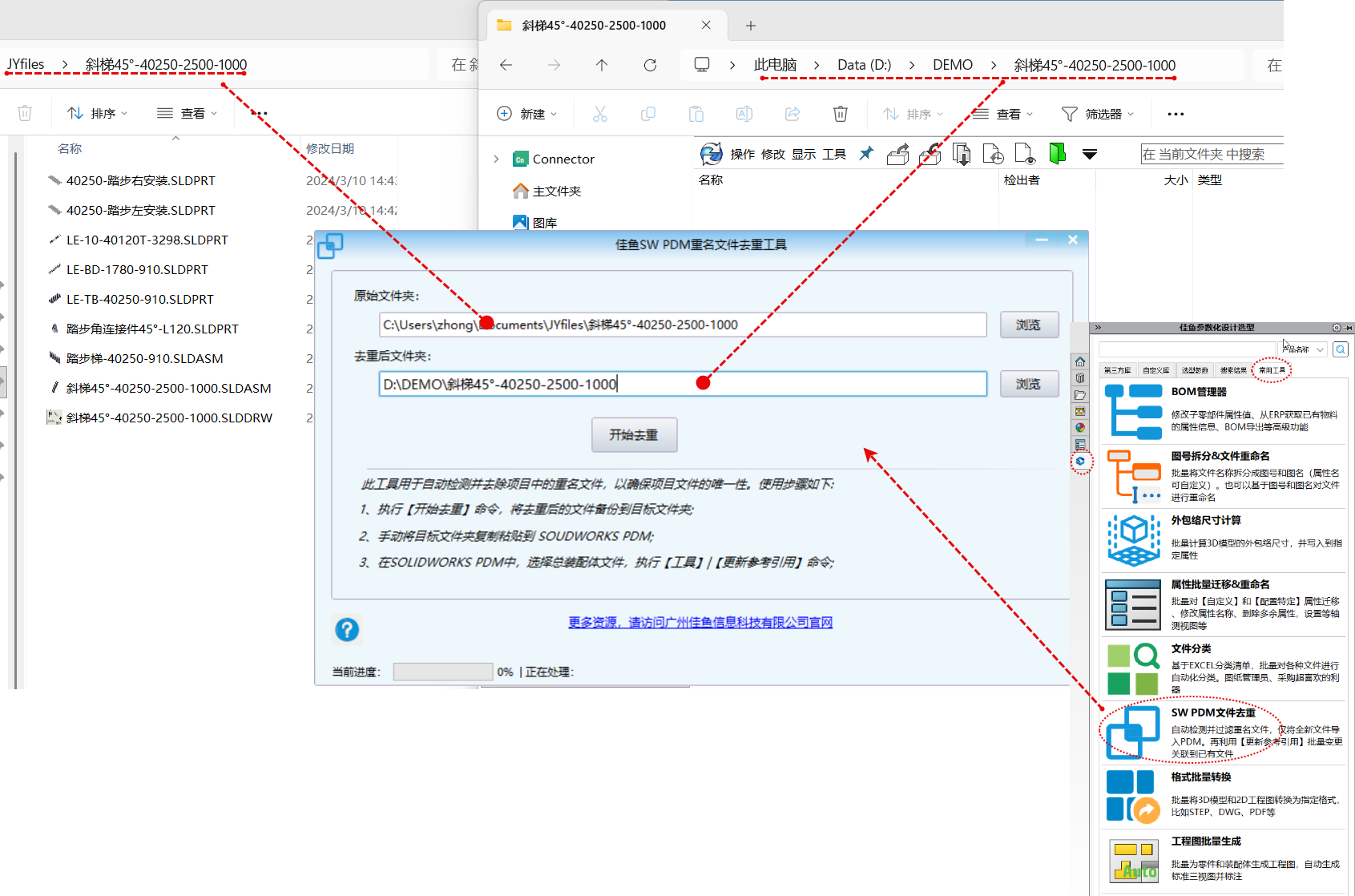Click the 格式批量转换 tool icon
Image resolution: width=1355 pixels, height=896 pixels.
tap(1133, 797)
